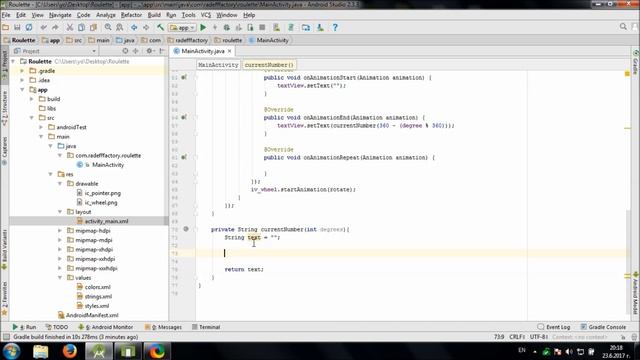
Task: Click the Save All toolbar icon
Action: 17,27
